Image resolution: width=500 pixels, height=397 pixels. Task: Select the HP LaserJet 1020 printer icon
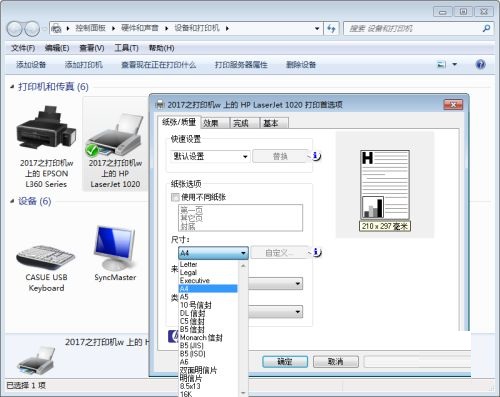115,135
